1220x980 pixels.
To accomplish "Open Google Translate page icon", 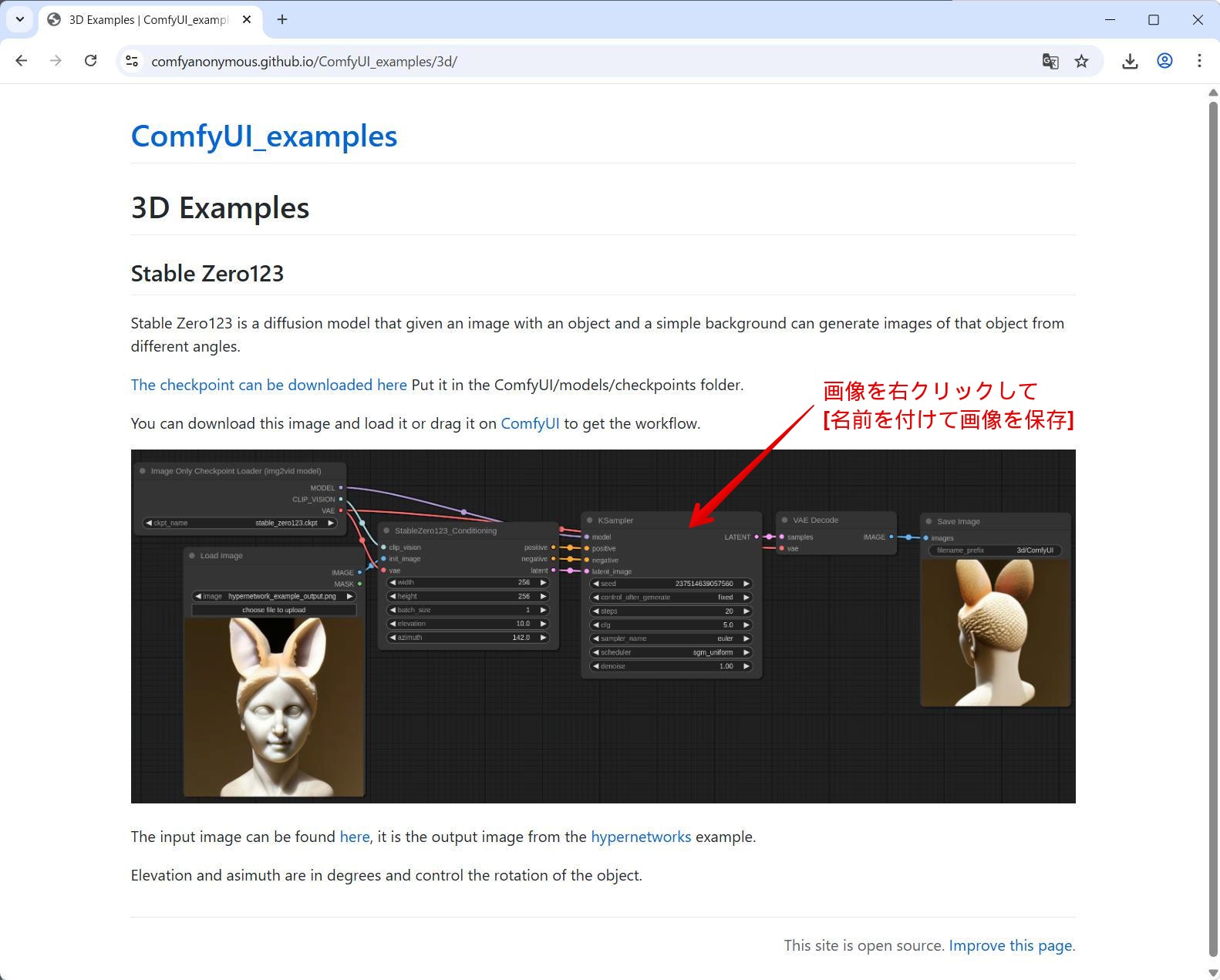I will (x=1050, y=61).
